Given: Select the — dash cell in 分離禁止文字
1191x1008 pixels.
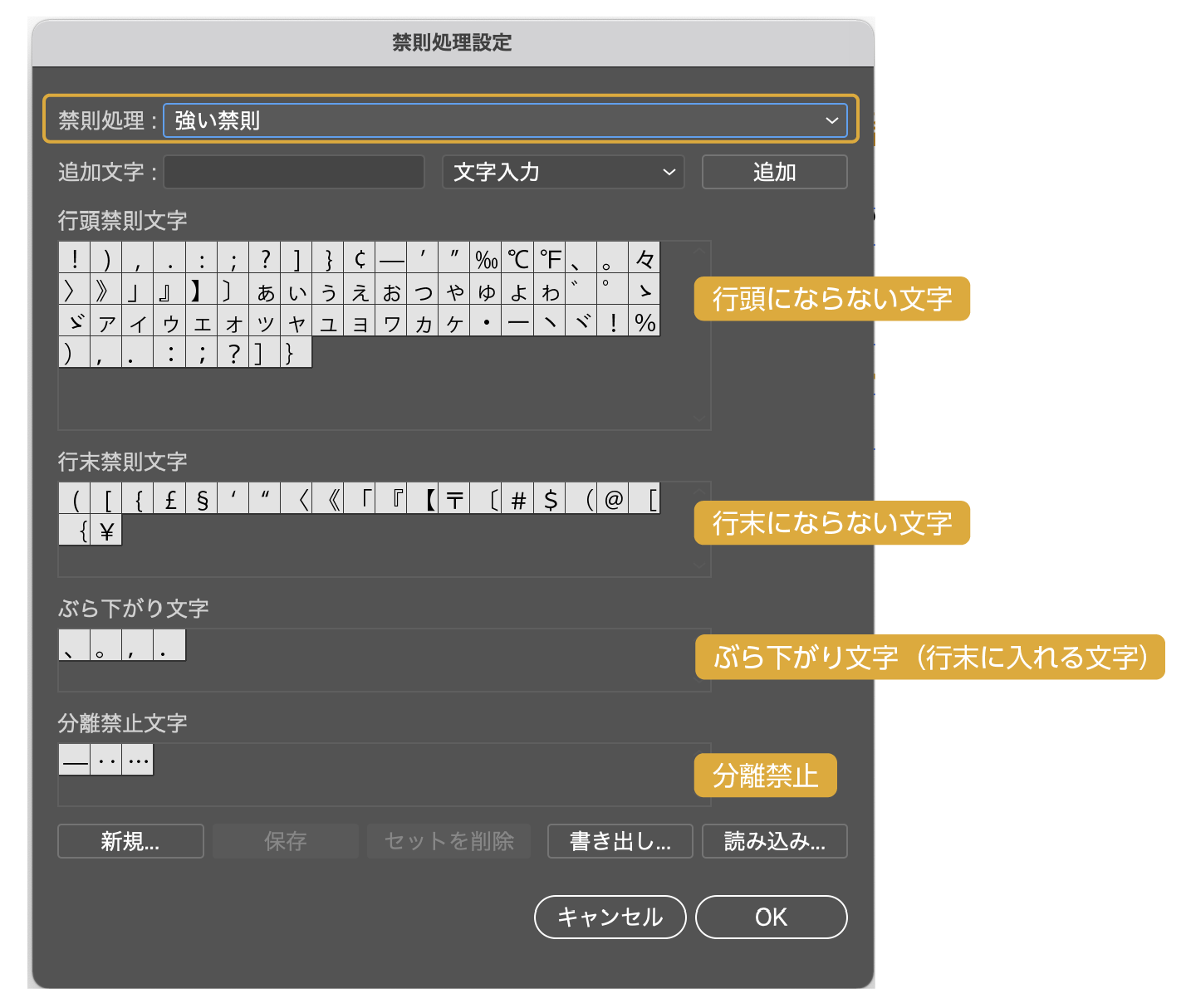Looking at the screenshot, I should (x=75, y=760).
